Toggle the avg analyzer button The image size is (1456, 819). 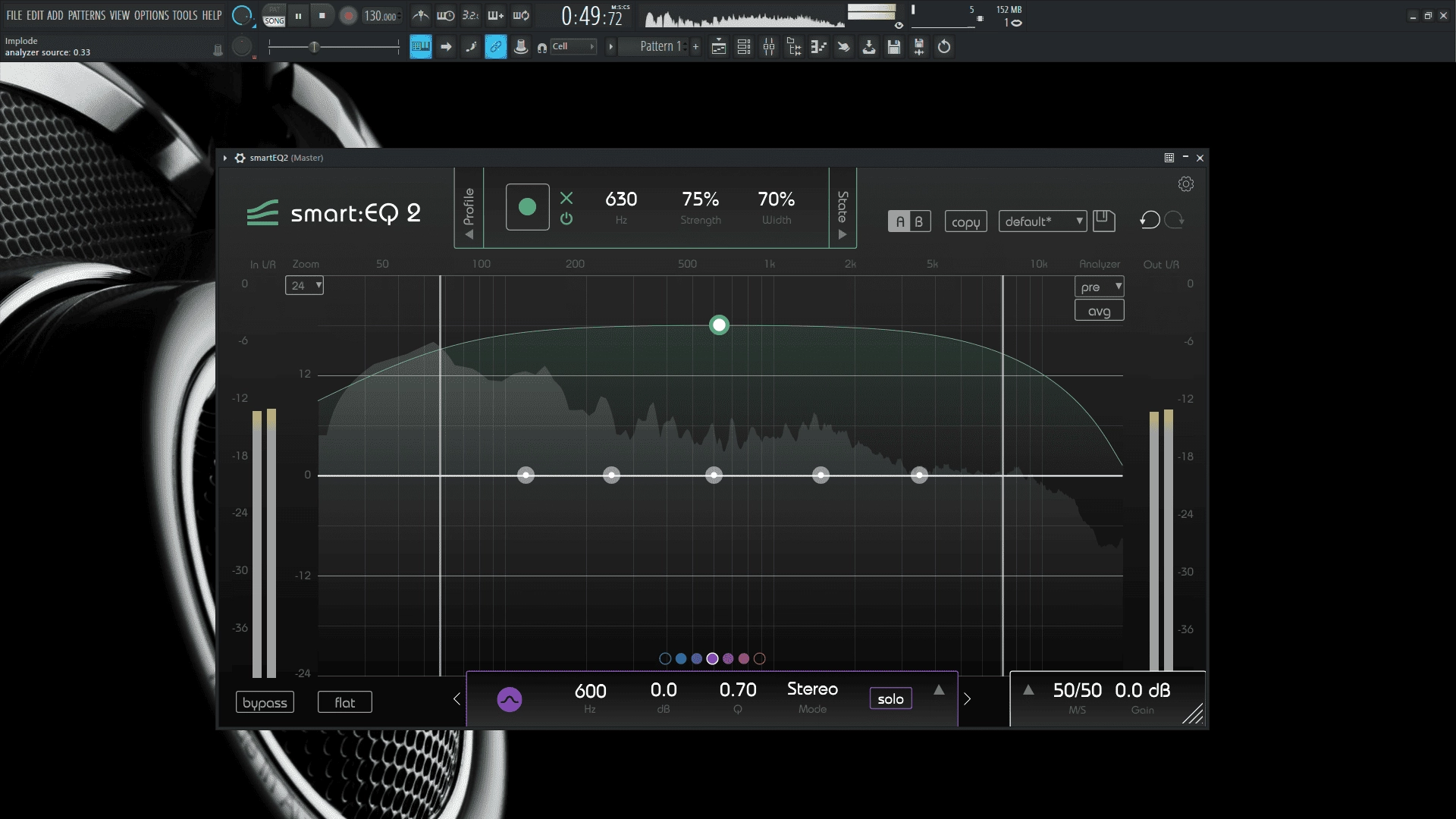tap(1099, 311)
